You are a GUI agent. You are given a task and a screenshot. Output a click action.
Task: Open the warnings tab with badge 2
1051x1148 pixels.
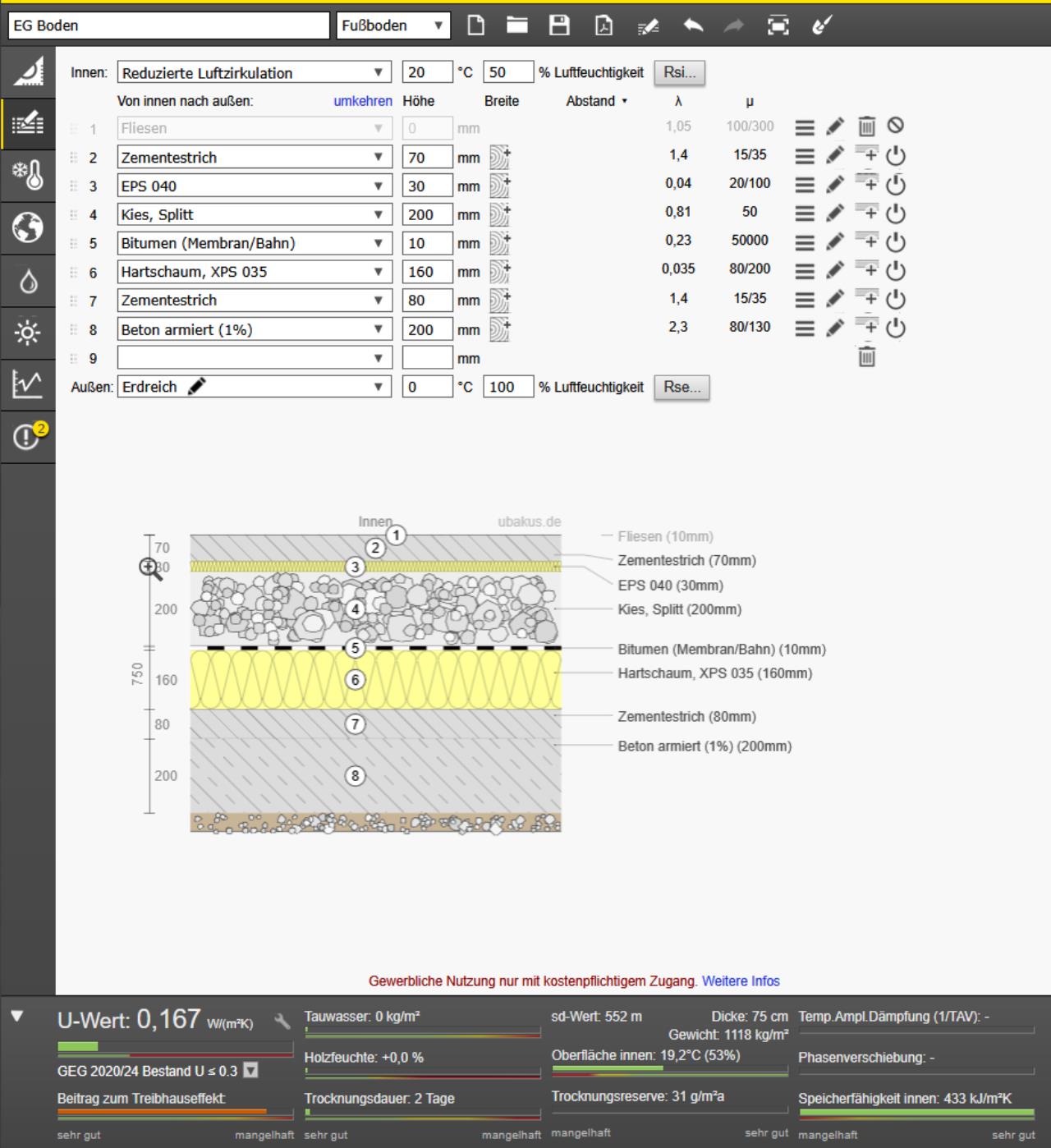pos(27,436)
